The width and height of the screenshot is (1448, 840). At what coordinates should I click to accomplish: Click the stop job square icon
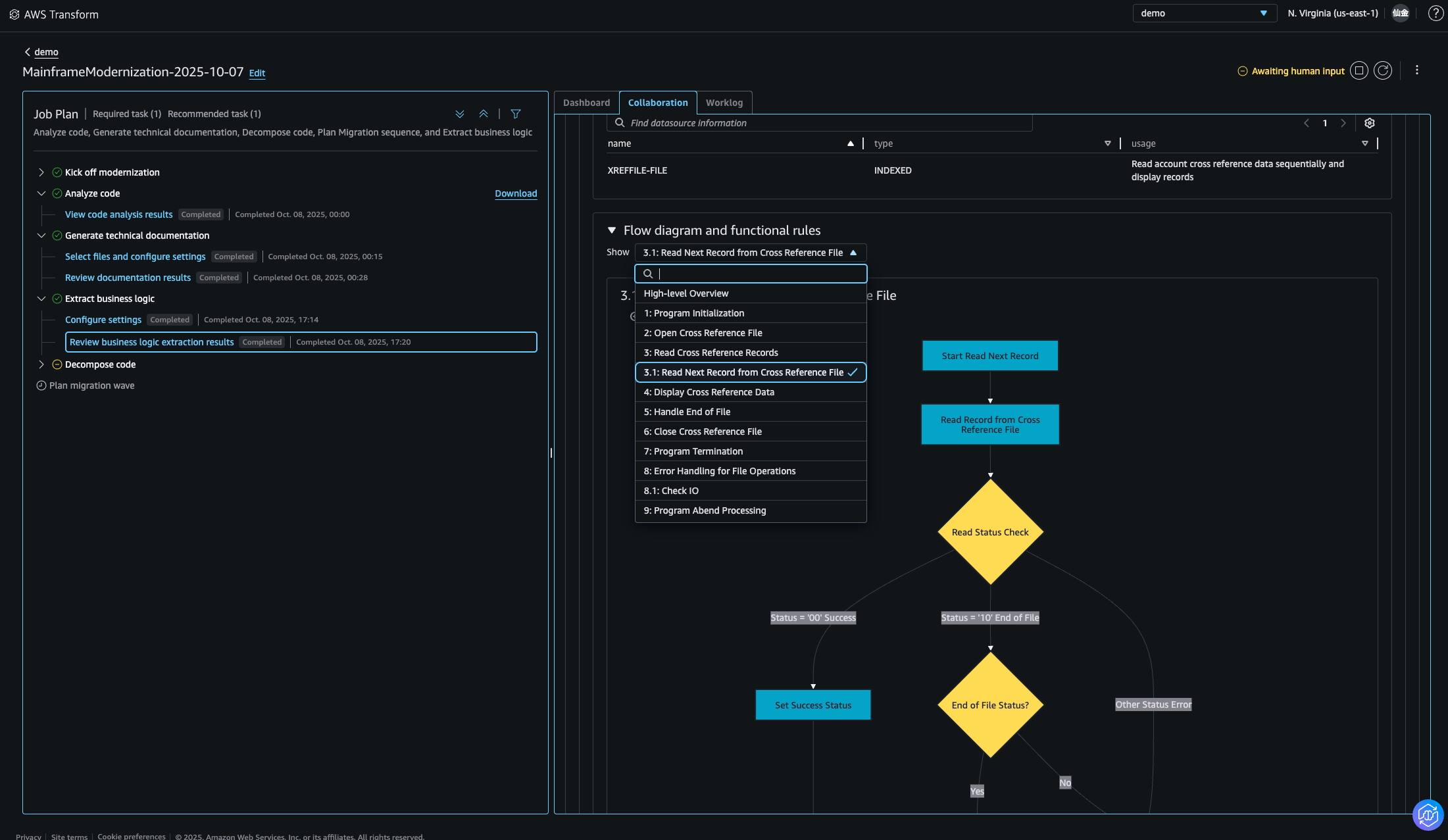[x=1359, y=71]
